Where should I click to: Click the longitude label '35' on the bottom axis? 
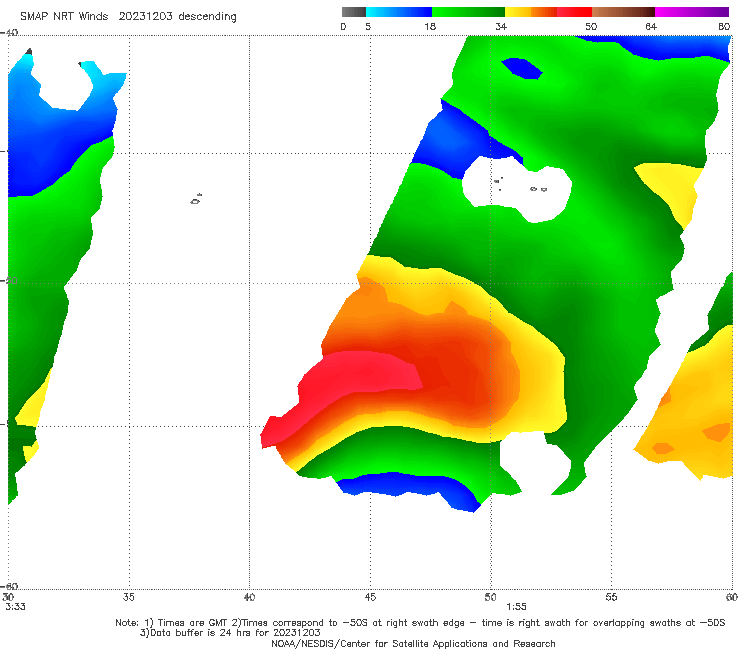128,597
